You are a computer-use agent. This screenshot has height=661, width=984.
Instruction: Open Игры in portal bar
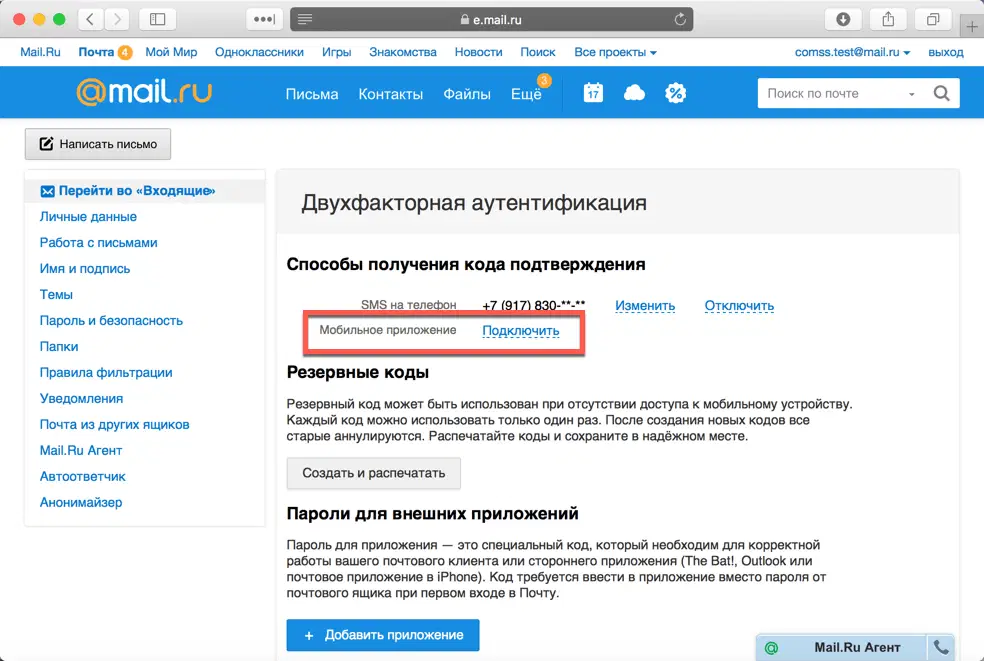336,52
